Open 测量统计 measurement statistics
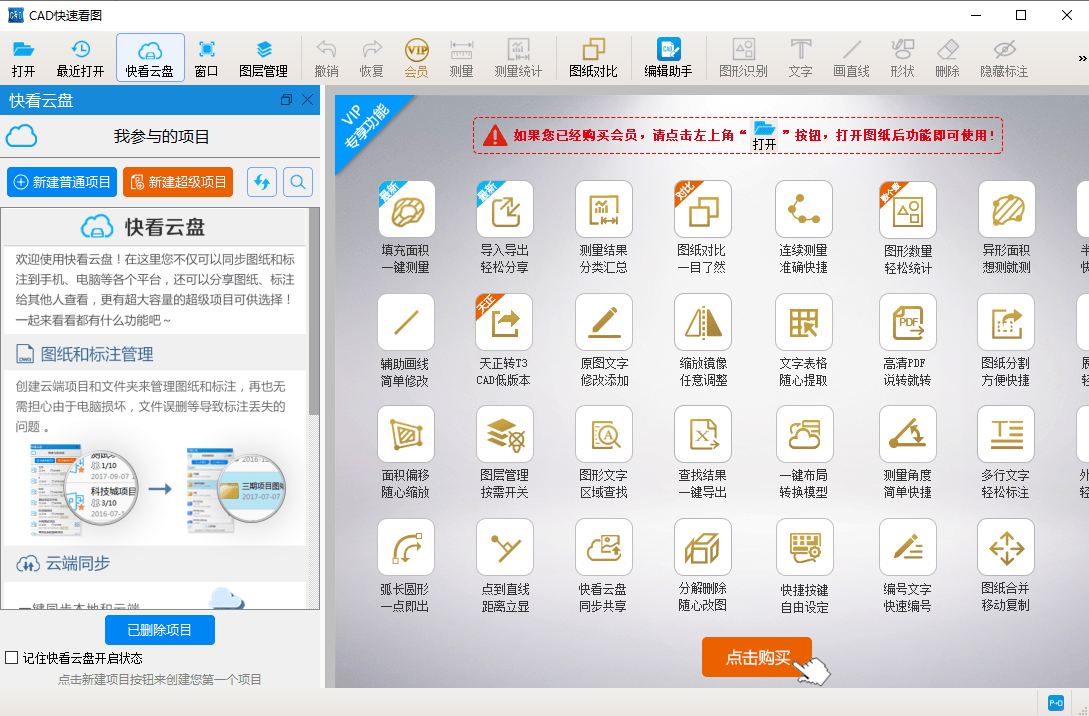This screenshot has height=716, width=1089. tap(518, 58)
